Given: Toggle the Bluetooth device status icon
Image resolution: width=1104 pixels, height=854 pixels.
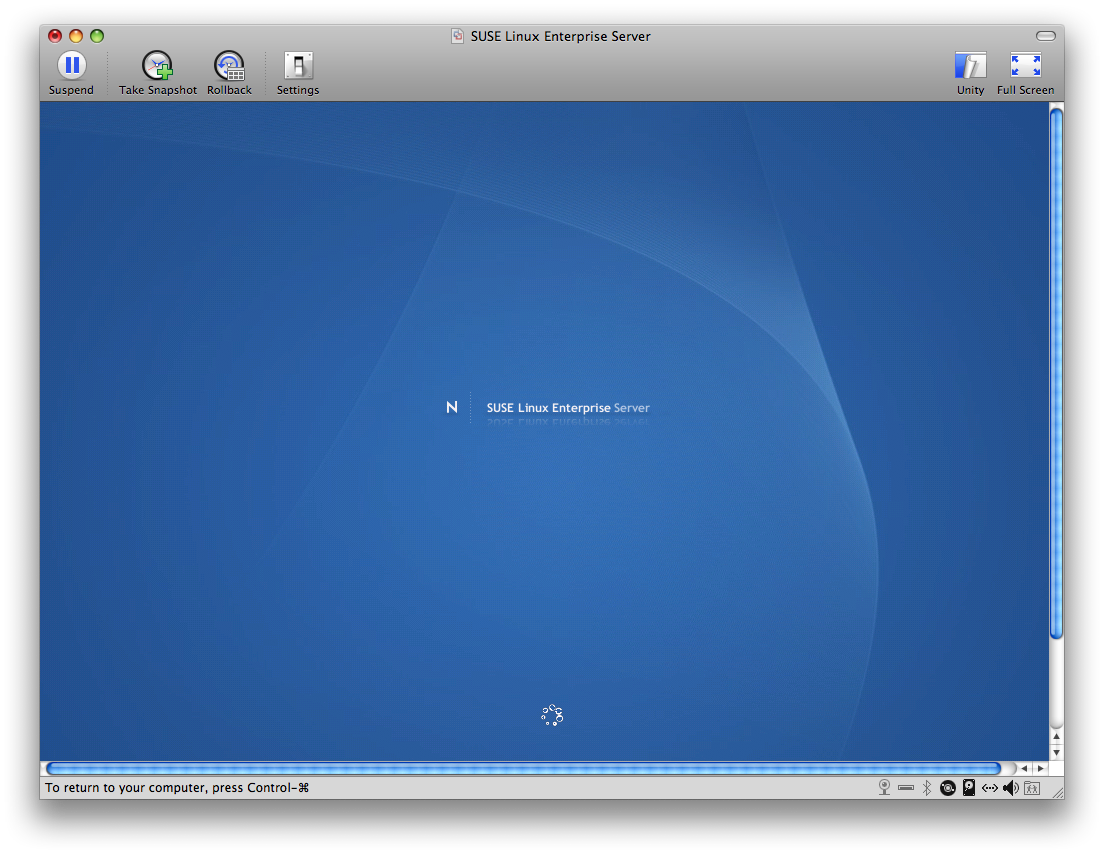Looking at the screenshot, I should (x=927, y=788).
